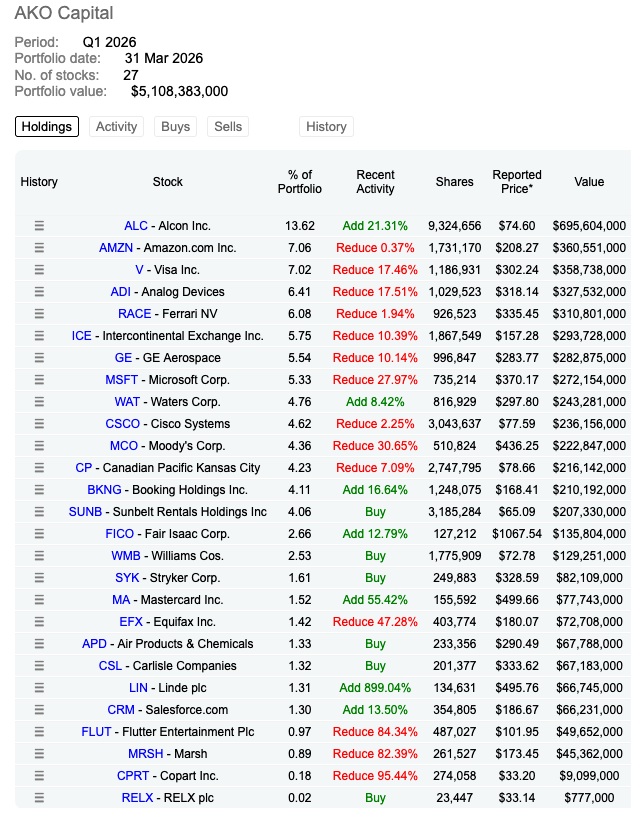Follow the MSFT ticker link
Screen dimensions: 644x825
pos(122,380)
